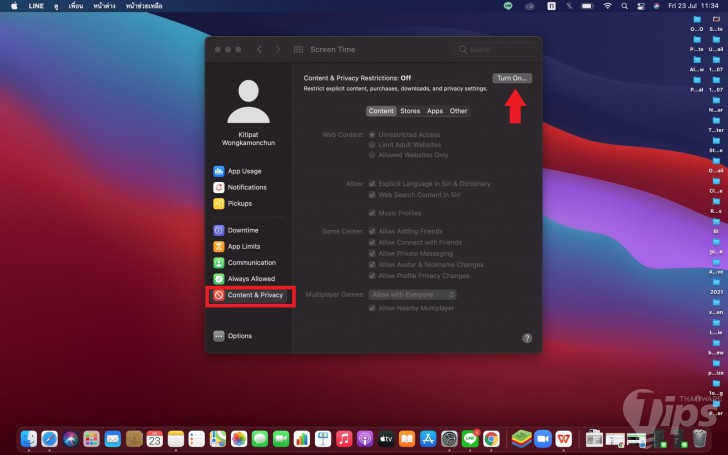Open the 2021 folder on the desktop
The height and width of the screenshot is (455, 728).
pyautogui.click(x=716, y=286)
